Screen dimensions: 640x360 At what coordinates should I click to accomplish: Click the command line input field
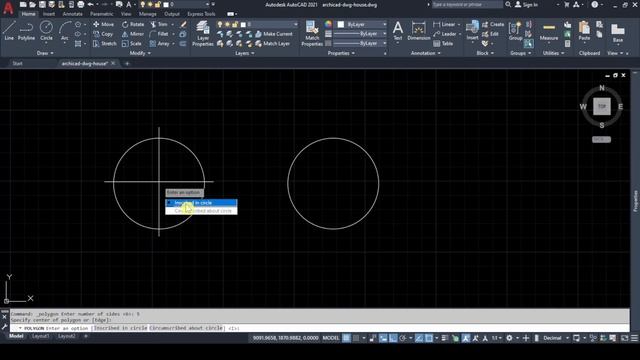[x=320, y=328]
